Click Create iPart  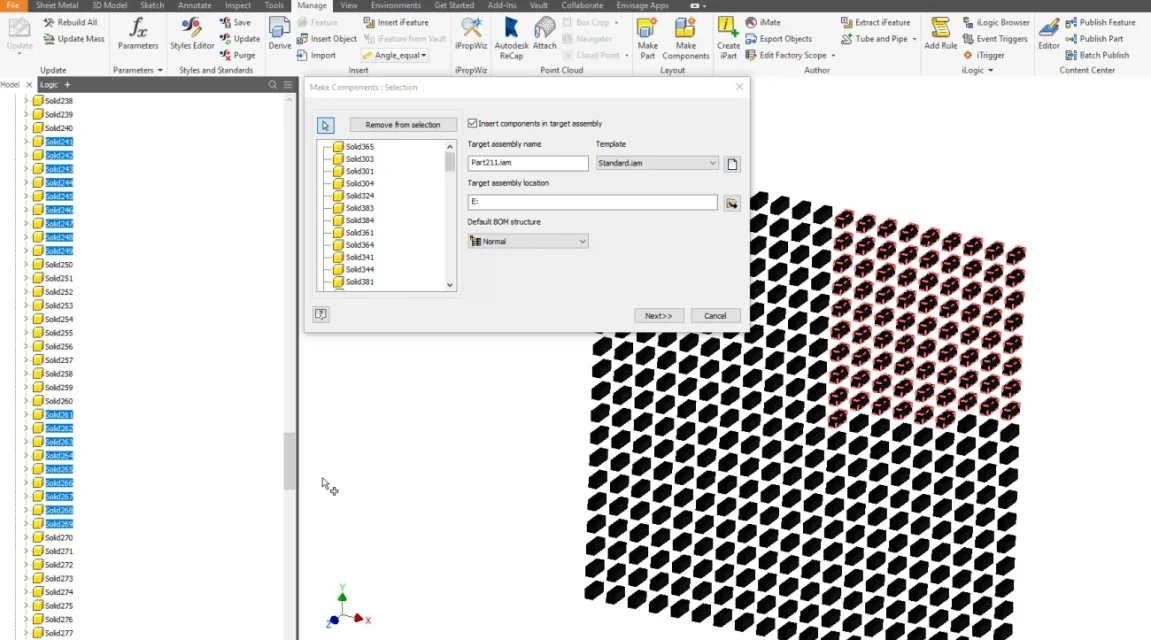[728, 38]
